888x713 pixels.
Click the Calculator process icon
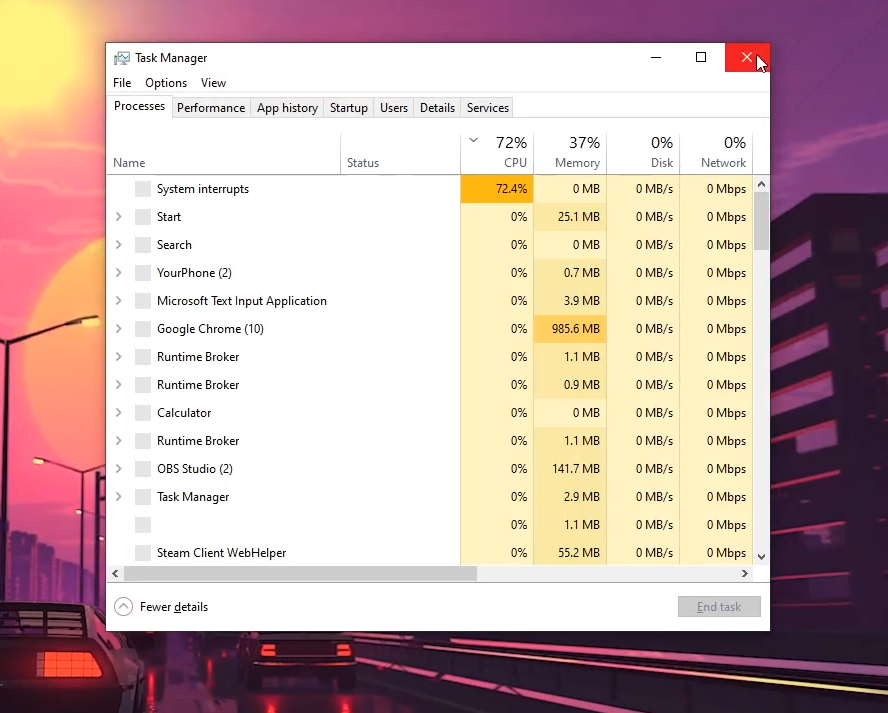(x=143, y=413)
